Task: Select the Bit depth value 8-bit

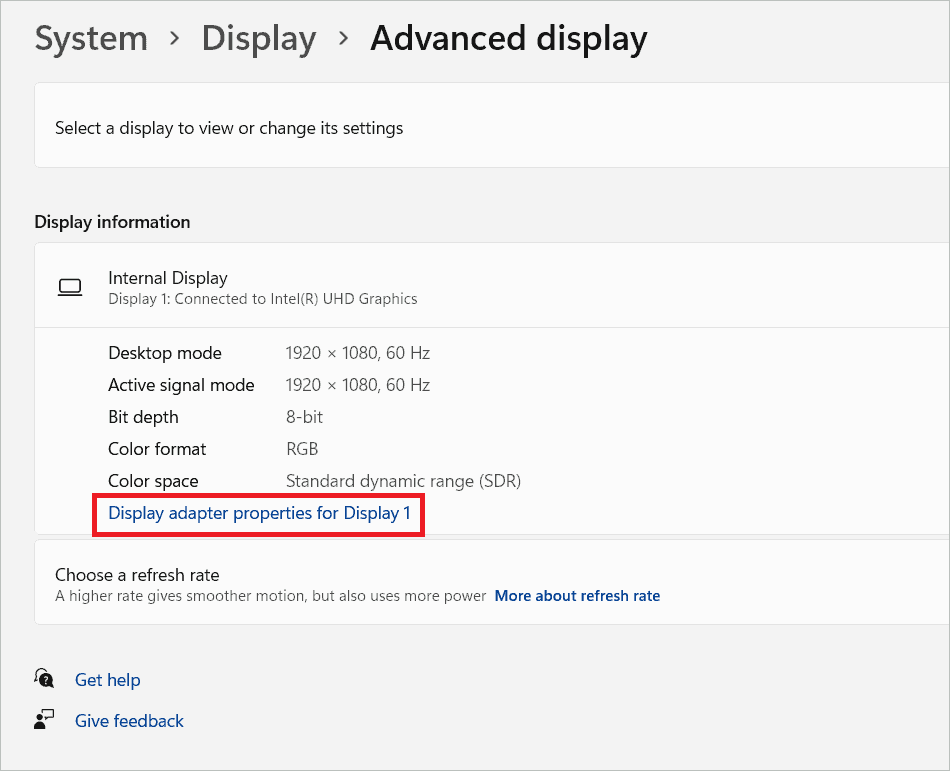Action: [x=304, y=416]
